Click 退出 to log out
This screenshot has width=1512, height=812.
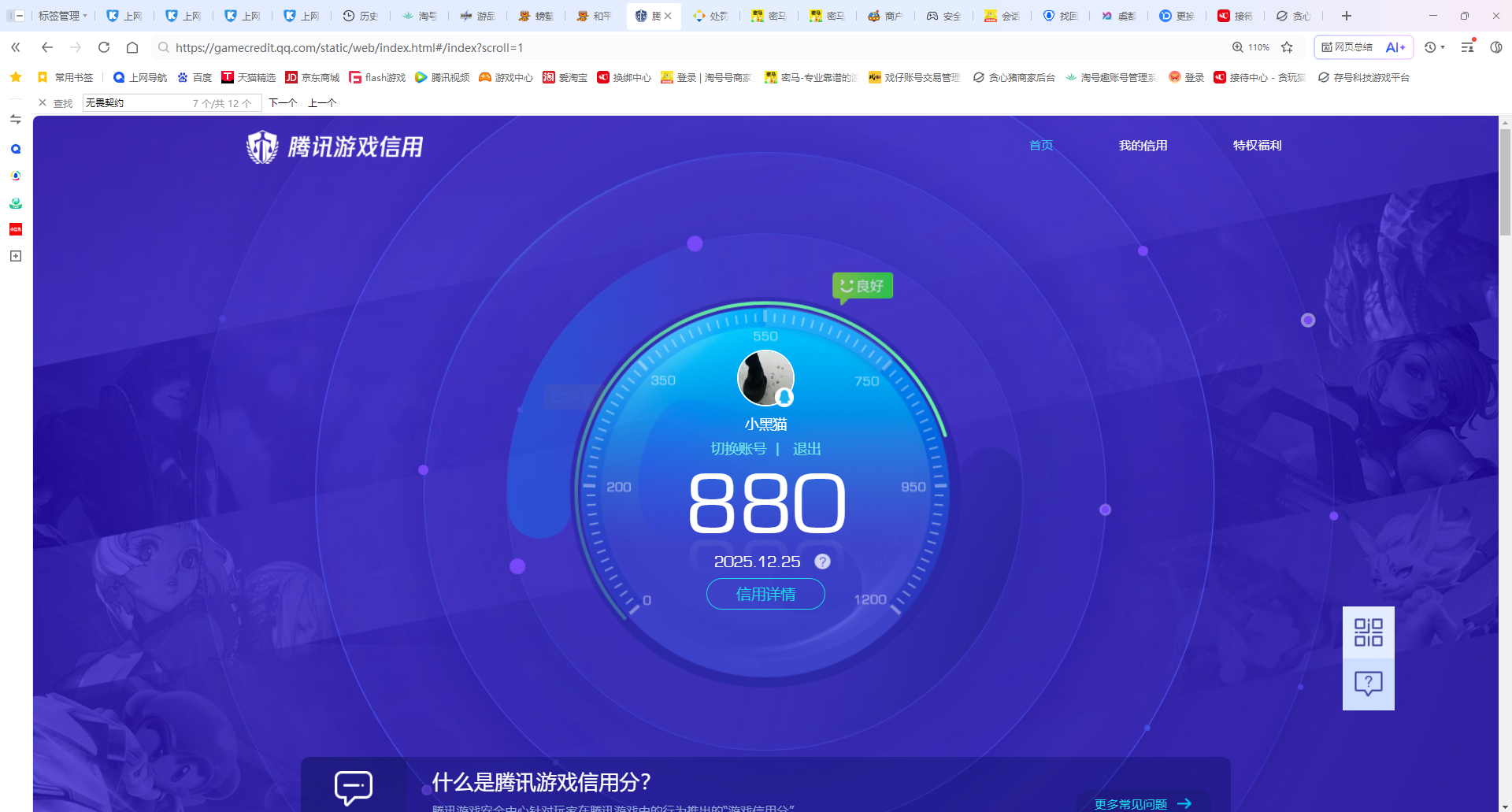(x=806, y=448)
